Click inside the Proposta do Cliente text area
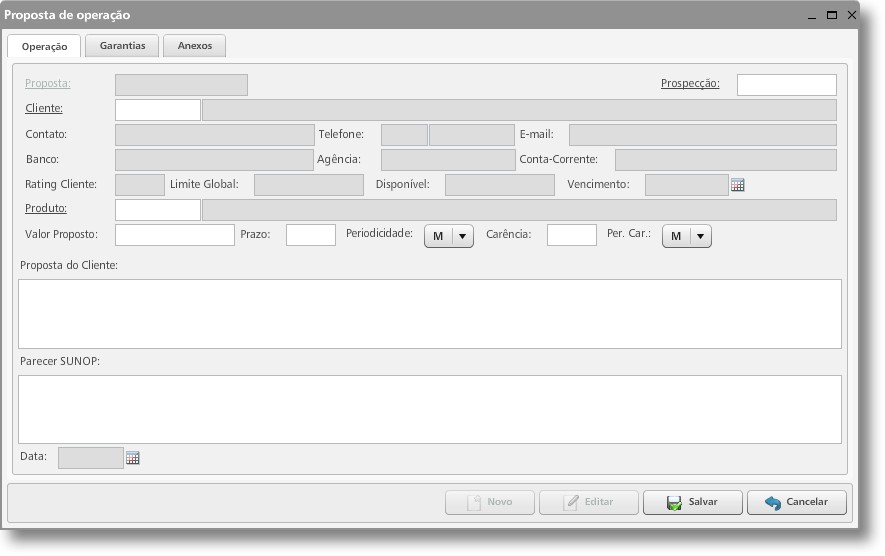This screenshot has width=885, height=556. [430, 314]
